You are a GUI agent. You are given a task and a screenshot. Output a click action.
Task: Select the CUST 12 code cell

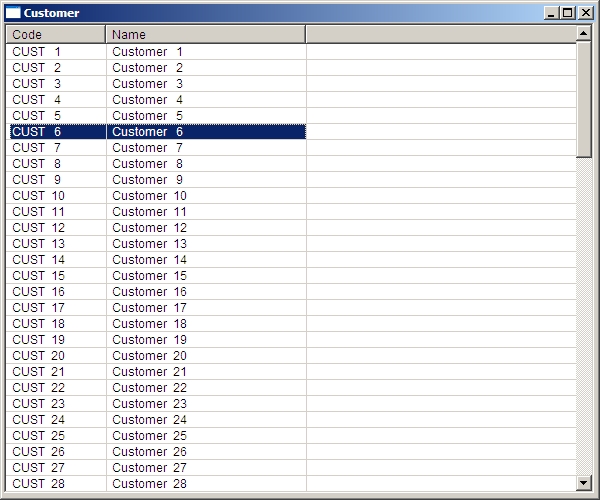click(56, 228)
